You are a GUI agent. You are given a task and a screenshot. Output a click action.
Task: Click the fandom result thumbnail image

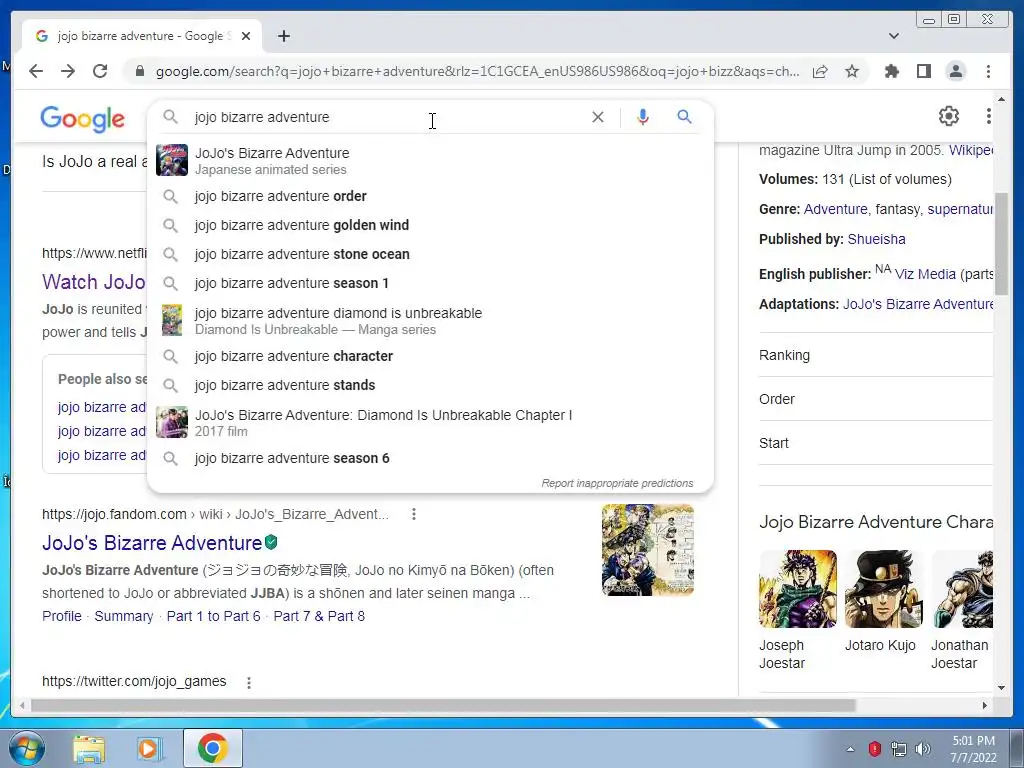point(648,550)
